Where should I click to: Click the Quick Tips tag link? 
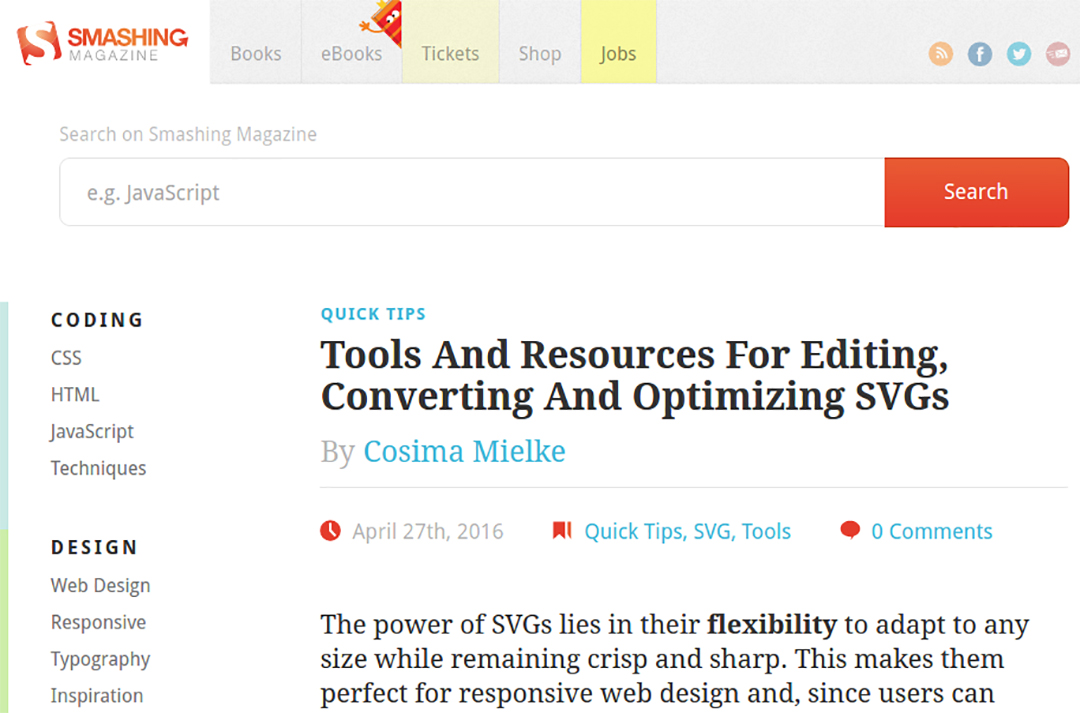(x=634, y=532)
